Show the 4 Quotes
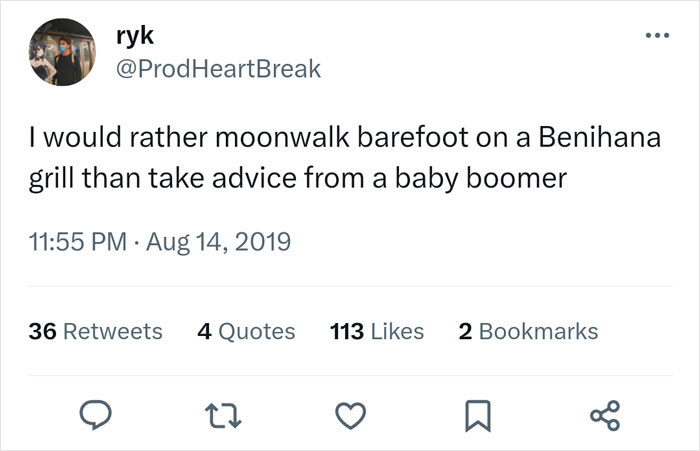 click(246, 331)
